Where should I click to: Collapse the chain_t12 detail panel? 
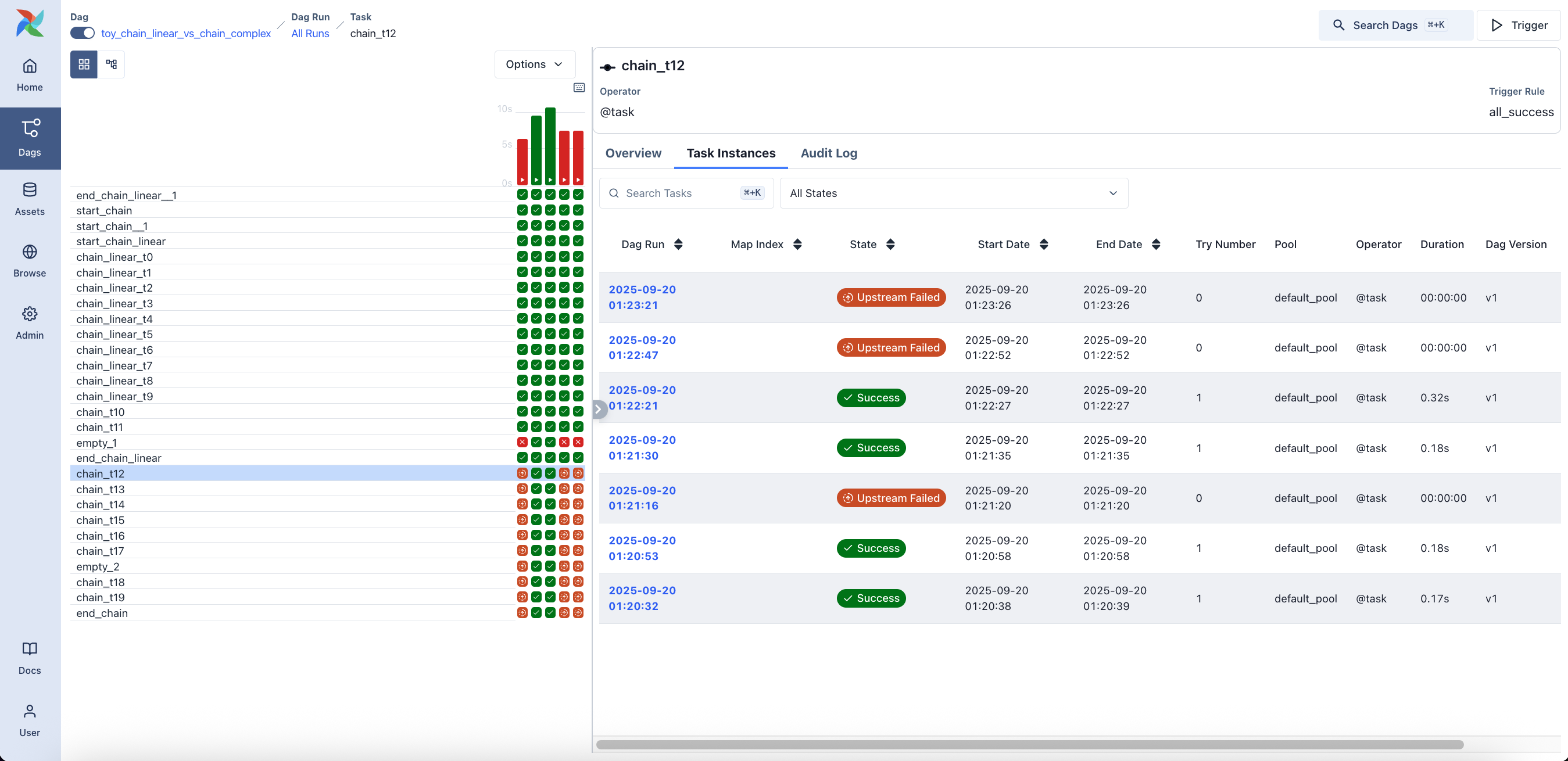click(x=599, y=409)
